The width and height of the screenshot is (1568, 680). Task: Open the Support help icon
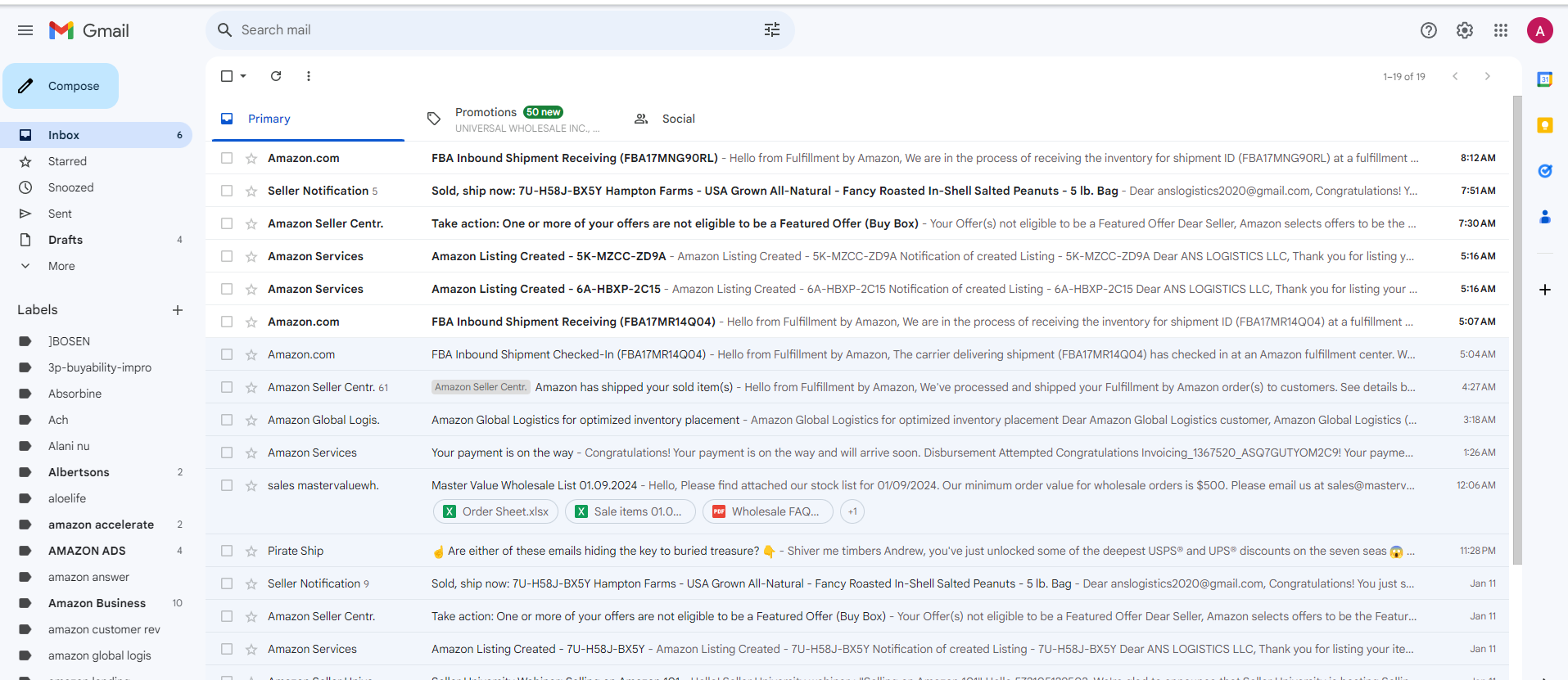pos(1429,30)
